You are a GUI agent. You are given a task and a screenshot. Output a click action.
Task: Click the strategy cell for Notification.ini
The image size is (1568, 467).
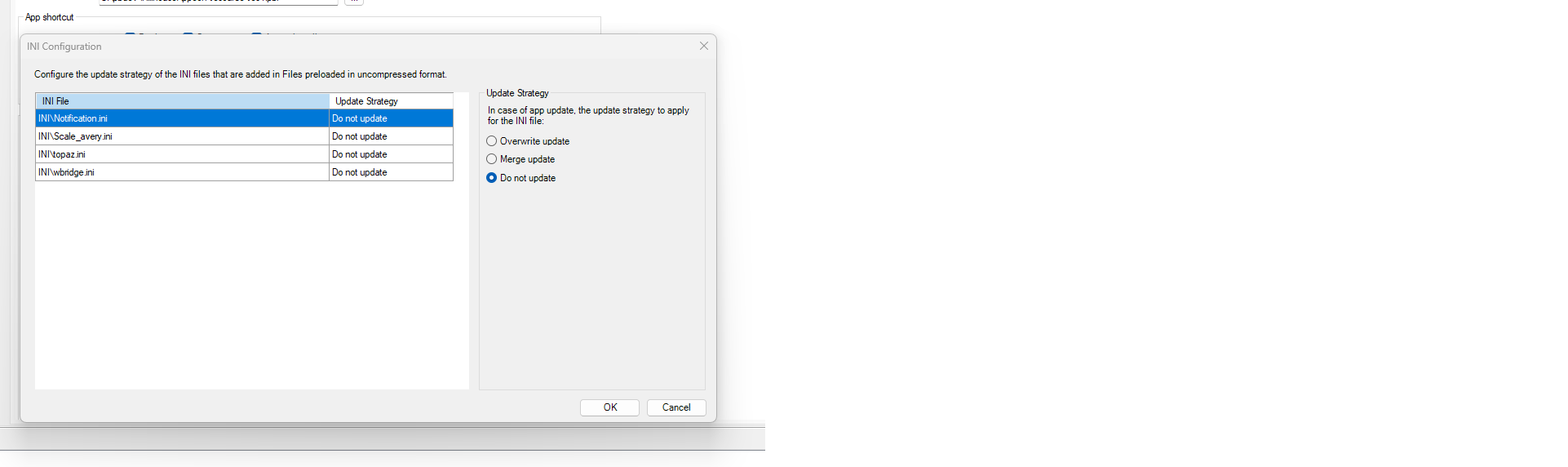(x=391, y=118)
